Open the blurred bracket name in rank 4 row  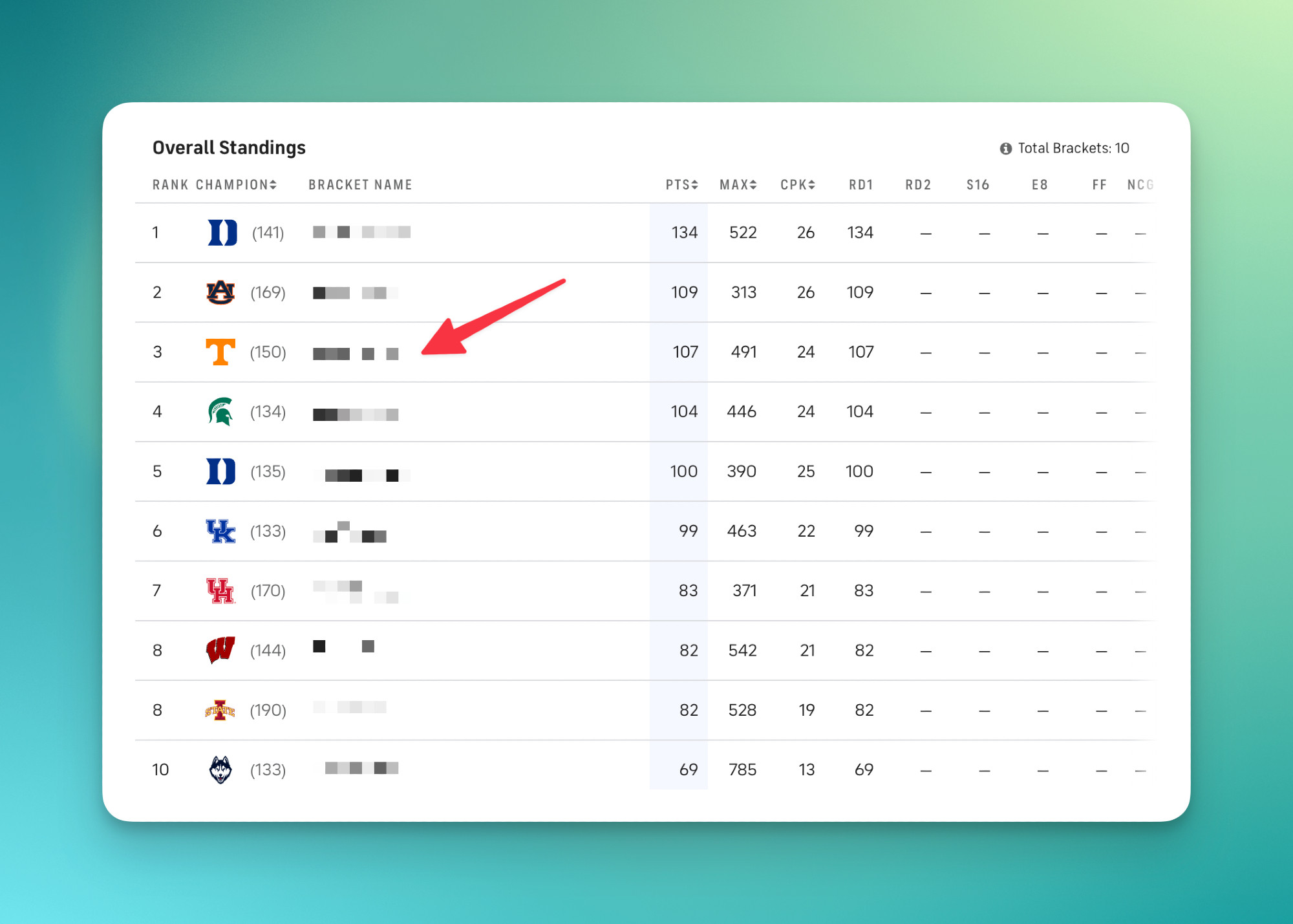(x=356, y=414)
